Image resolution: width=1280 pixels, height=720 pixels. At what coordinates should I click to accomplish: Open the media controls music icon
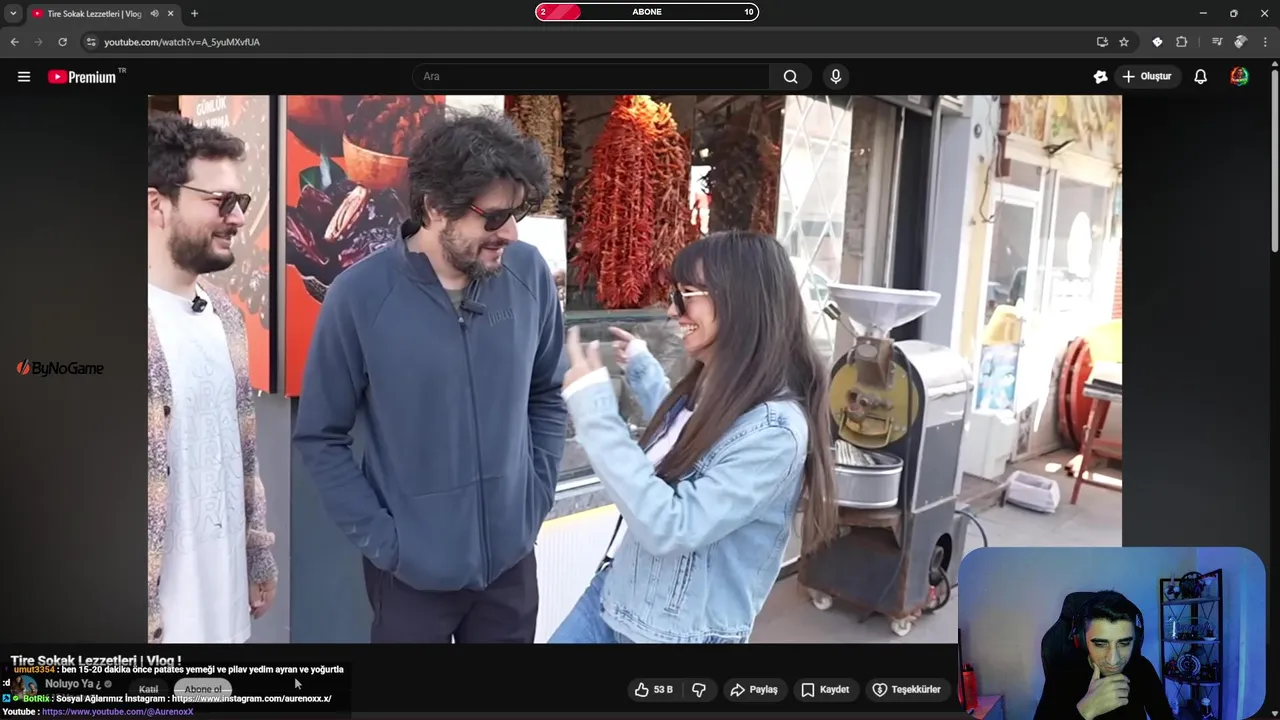tap(1216, 42)
